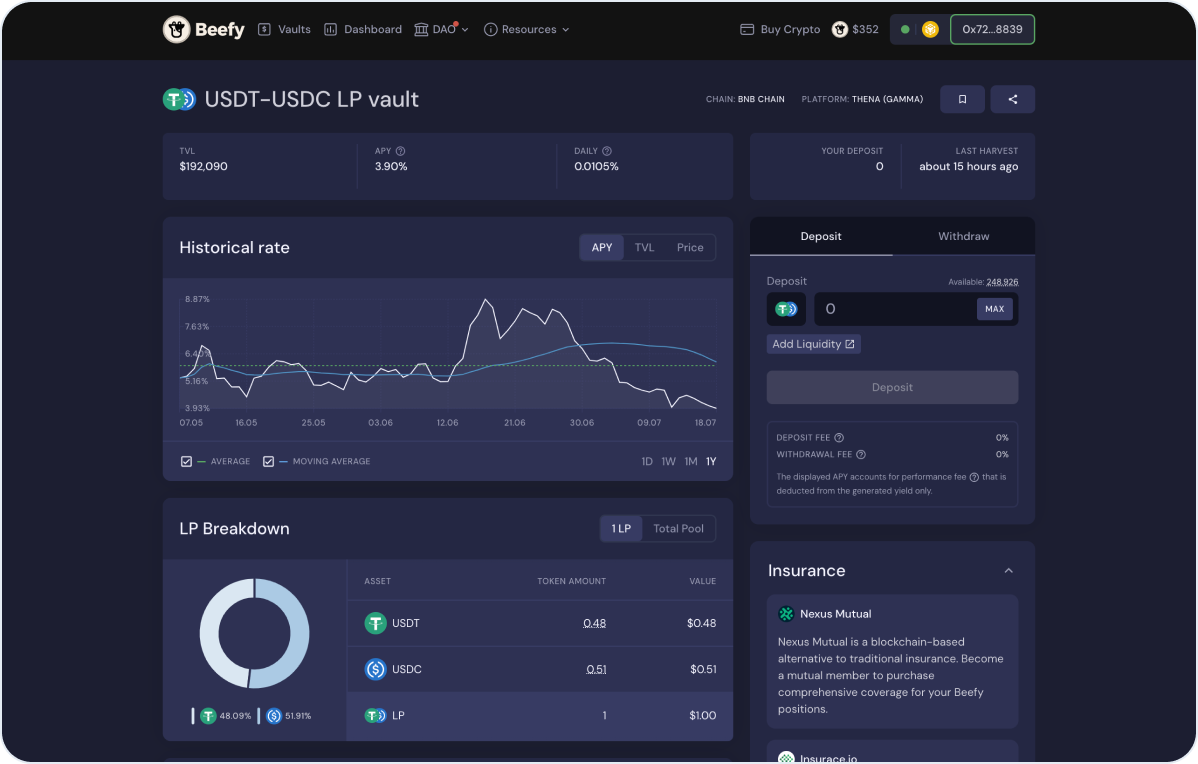Select the 1D time range
Viewport: 1198px width, 764px height.
(x=647, y=461)
